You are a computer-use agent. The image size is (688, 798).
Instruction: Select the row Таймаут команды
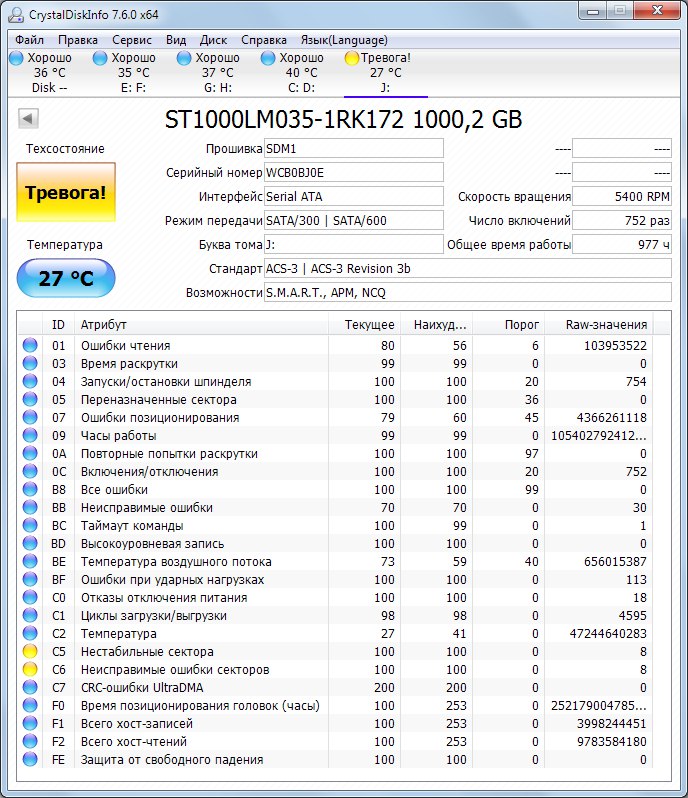336,525
